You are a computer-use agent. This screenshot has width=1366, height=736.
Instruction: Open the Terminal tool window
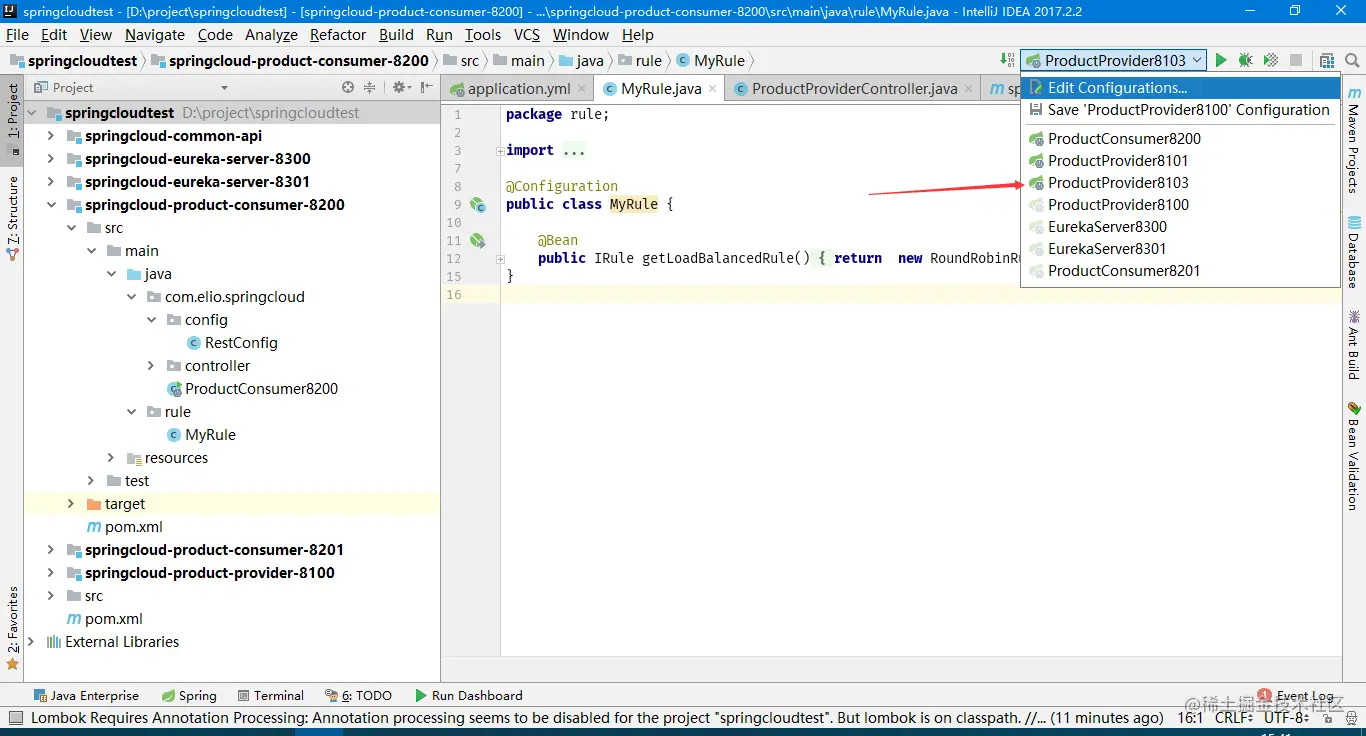[x=271, y=695]
